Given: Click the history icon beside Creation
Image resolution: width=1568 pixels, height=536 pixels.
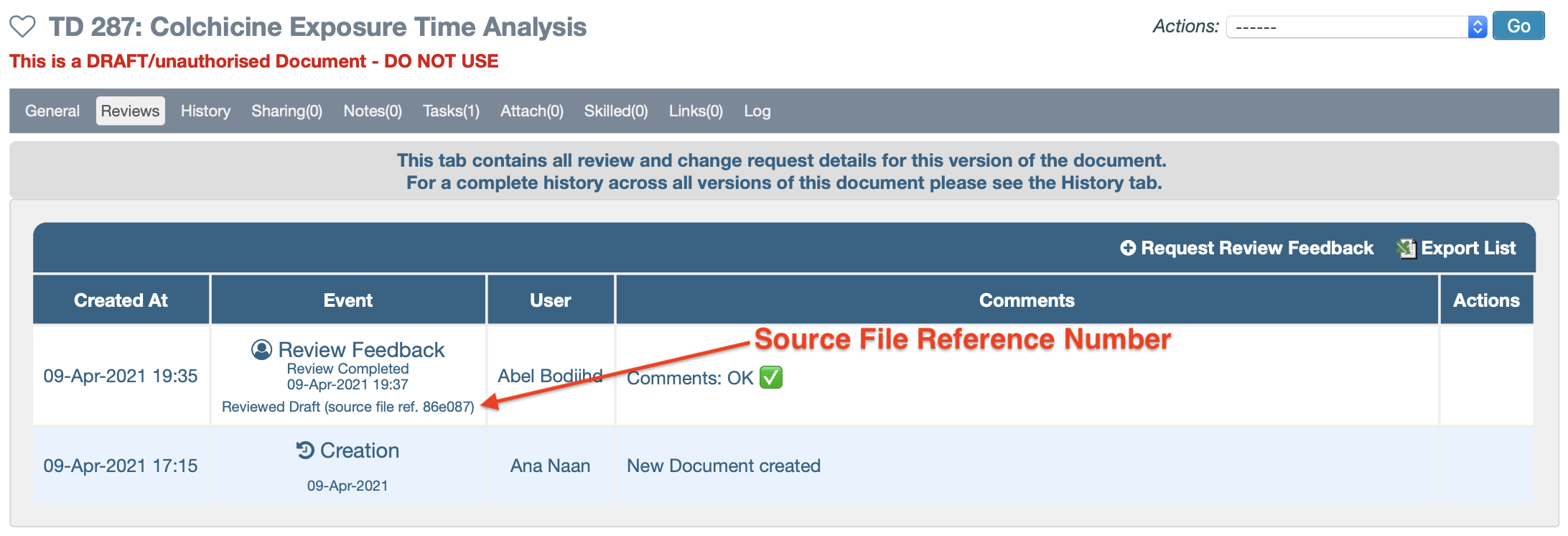Looking at the screenshot, I should [305, 450].
